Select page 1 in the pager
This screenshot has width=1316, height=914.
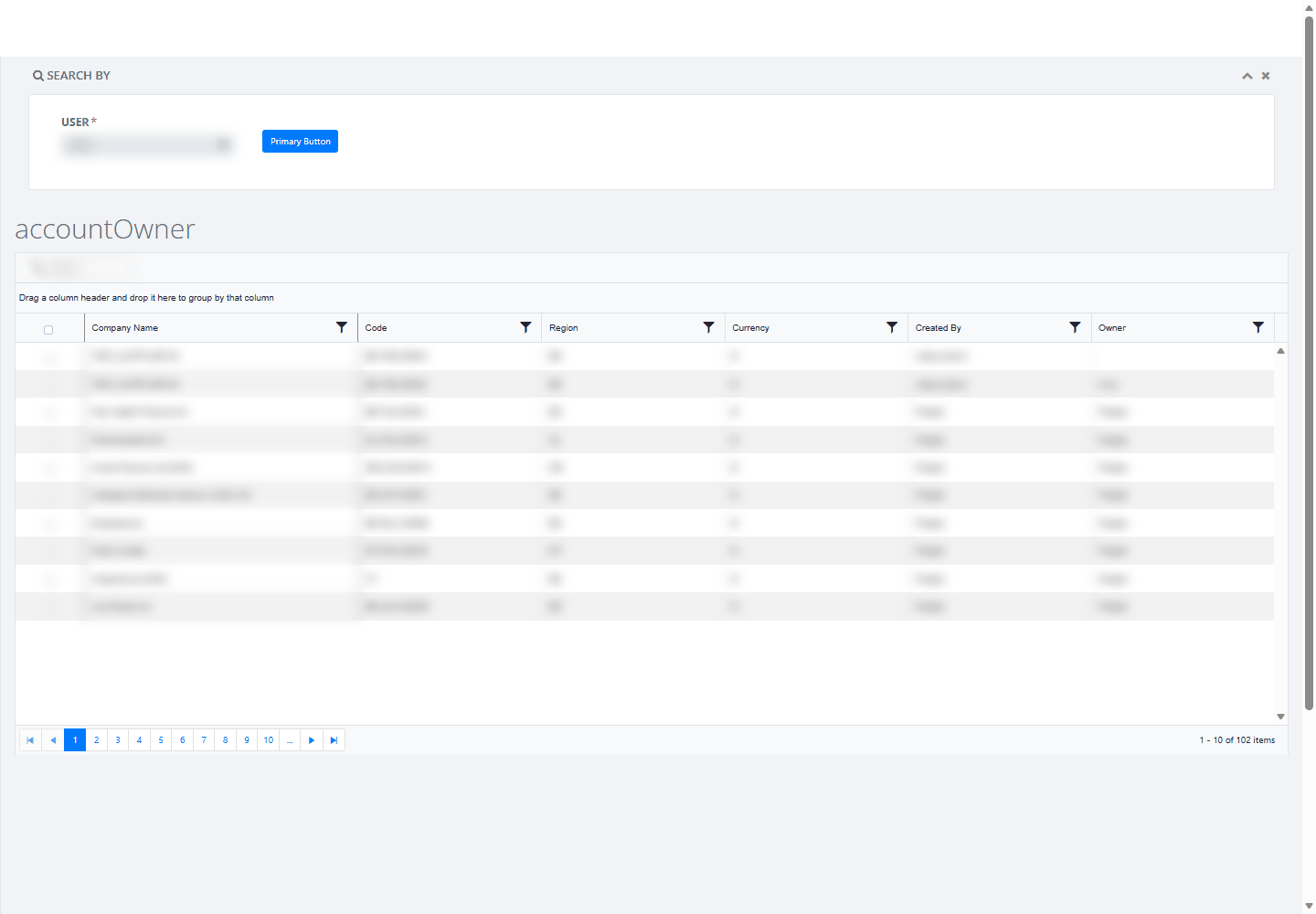pyautogui.click(x=75, y=740)
